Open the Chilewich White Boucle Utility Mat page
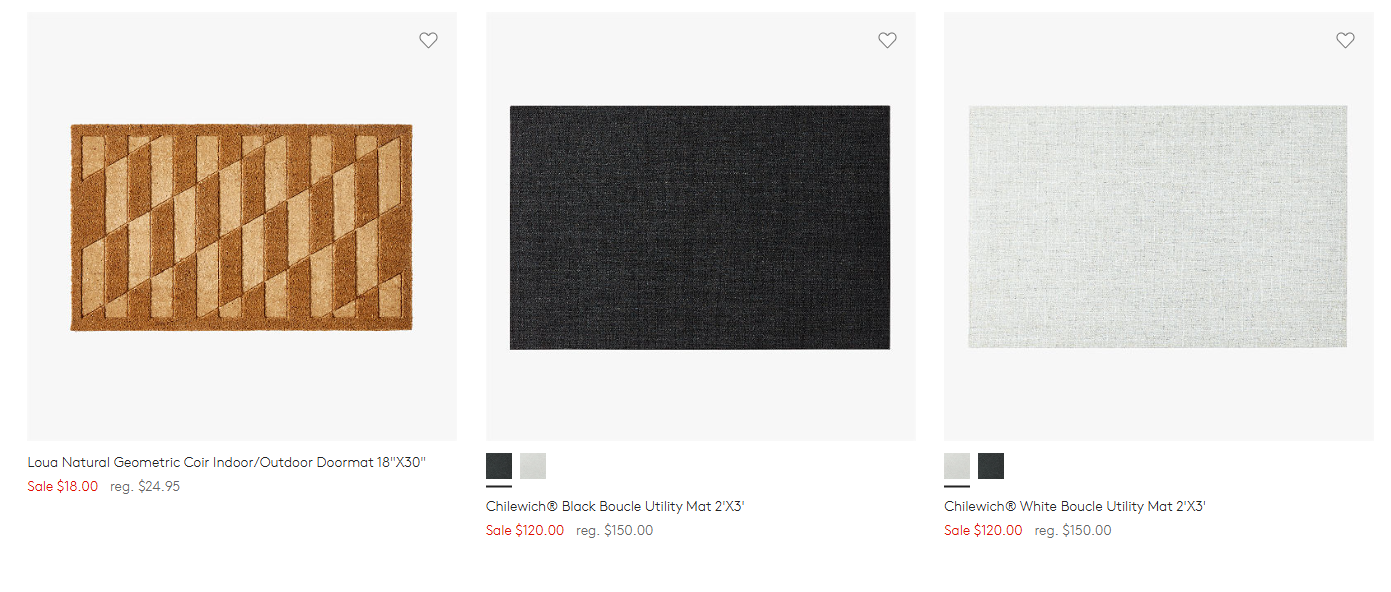The image size is (1391, 592). [x=1075, y=506]
